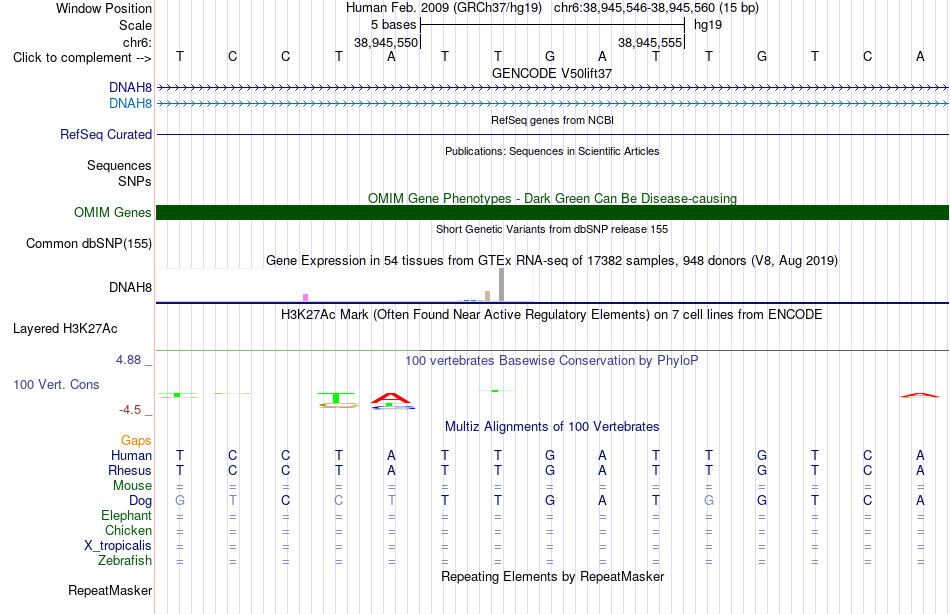Screen dimensions: 950x614
Task: Click the Chicken alignment row label
Action: [x=128, y=531]
